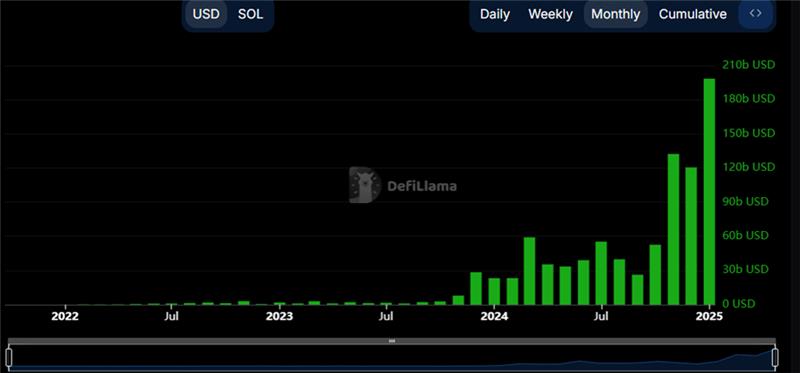This screenshot has height=373, width=800.
Task: Click the bar above the second Jul label
Action: pos(387,304)
